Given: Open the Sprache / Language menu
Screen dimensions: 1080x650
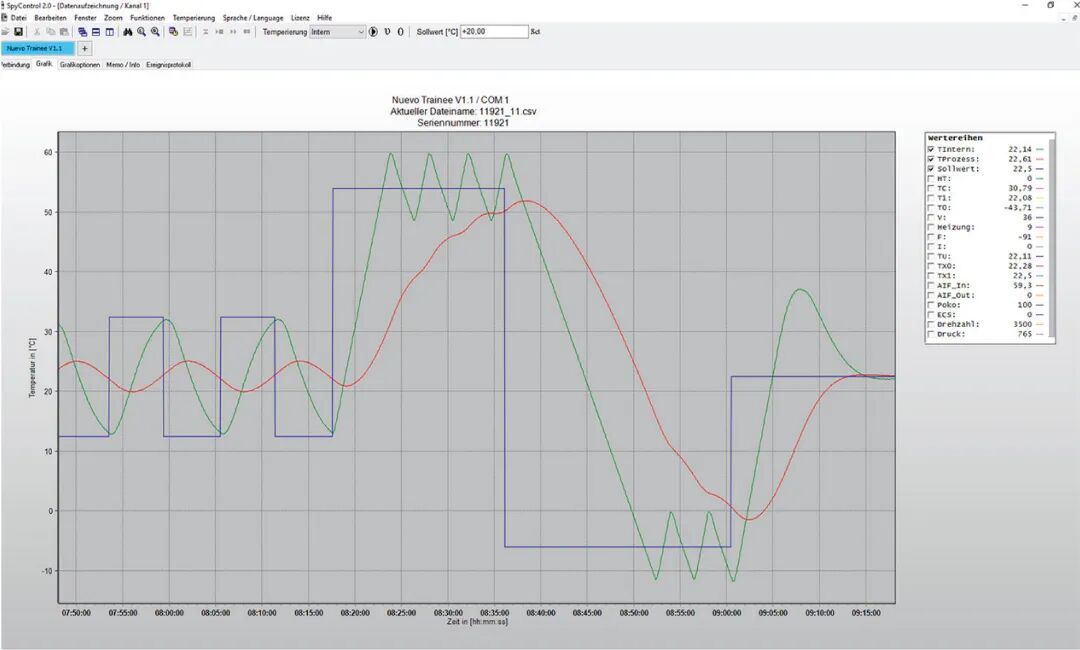Looking at the screenshot, I should (x=253, y=18).
